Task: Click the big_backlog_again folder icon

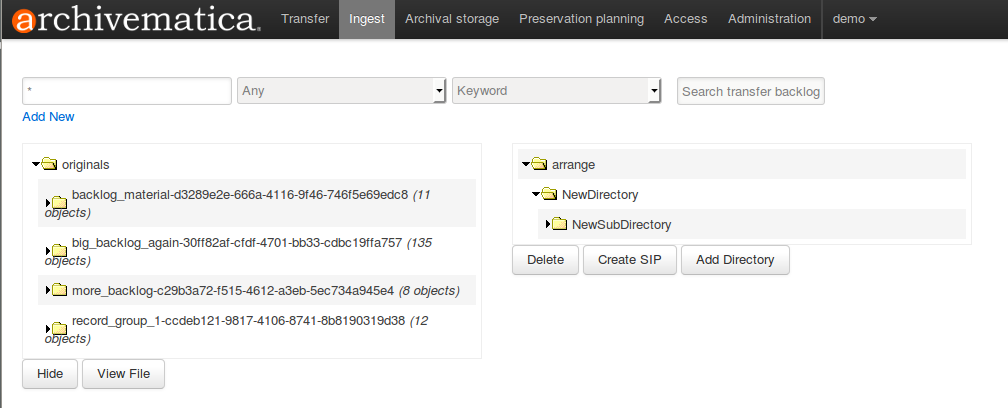Action: point(59,251)
